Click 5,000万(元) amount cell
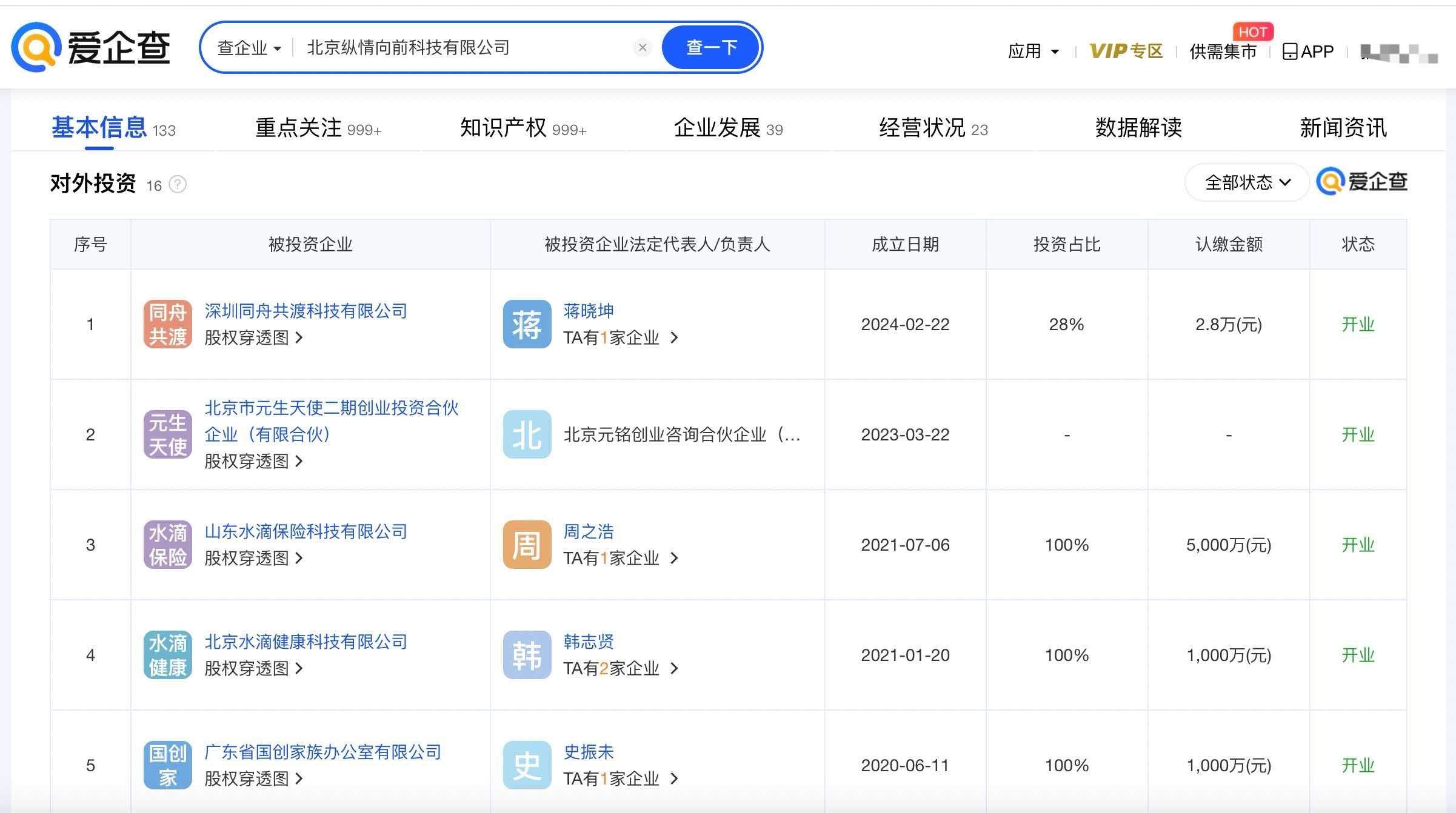This screenshot has height=813, width=1456. coord(1229,545)
